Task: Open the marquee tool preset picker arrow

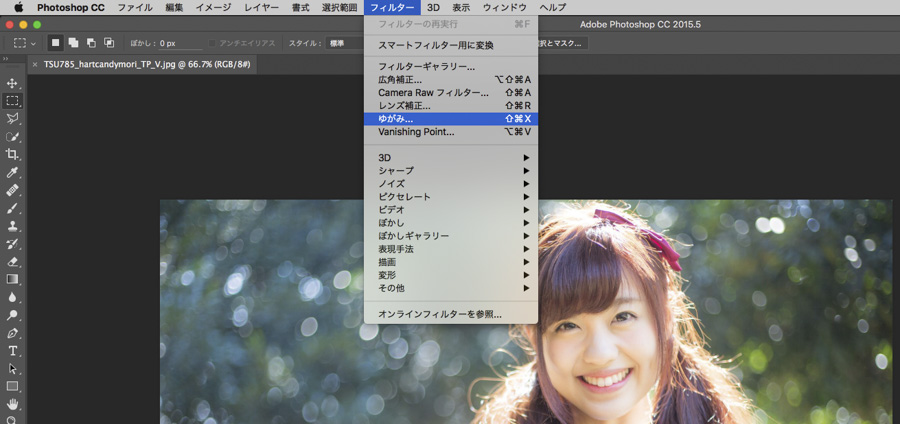Action: tap(33, 44)
